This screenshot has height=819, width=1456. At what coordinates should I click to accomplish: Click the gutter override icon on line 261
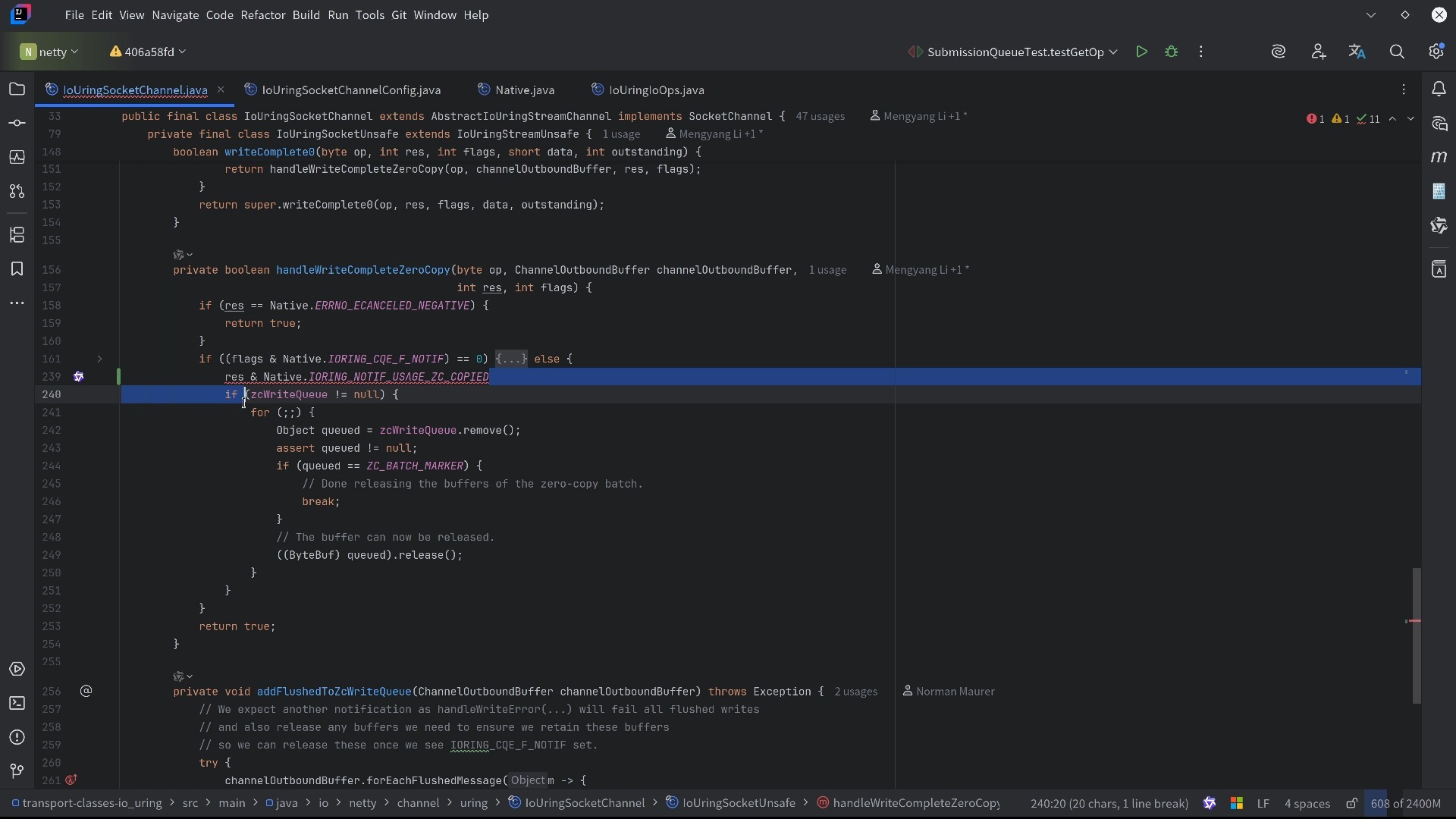pyautogui.click(x=71, y=780)
